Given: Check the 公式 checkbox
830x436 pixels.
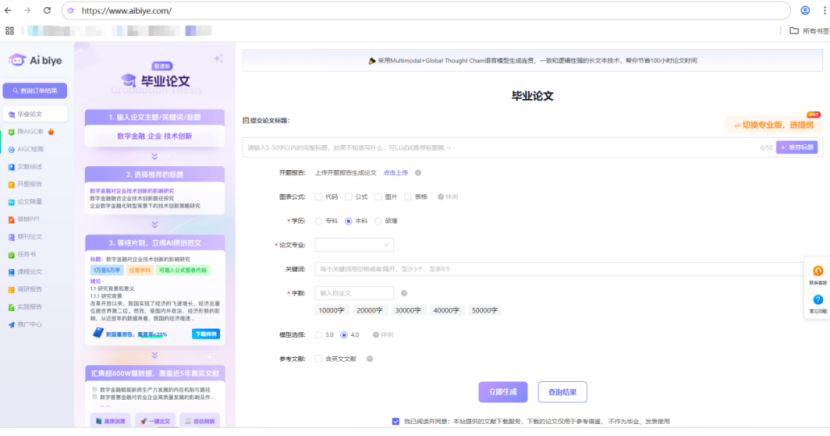Looking at the screenshot, I should pyautogui.click(x=348, y=197).
